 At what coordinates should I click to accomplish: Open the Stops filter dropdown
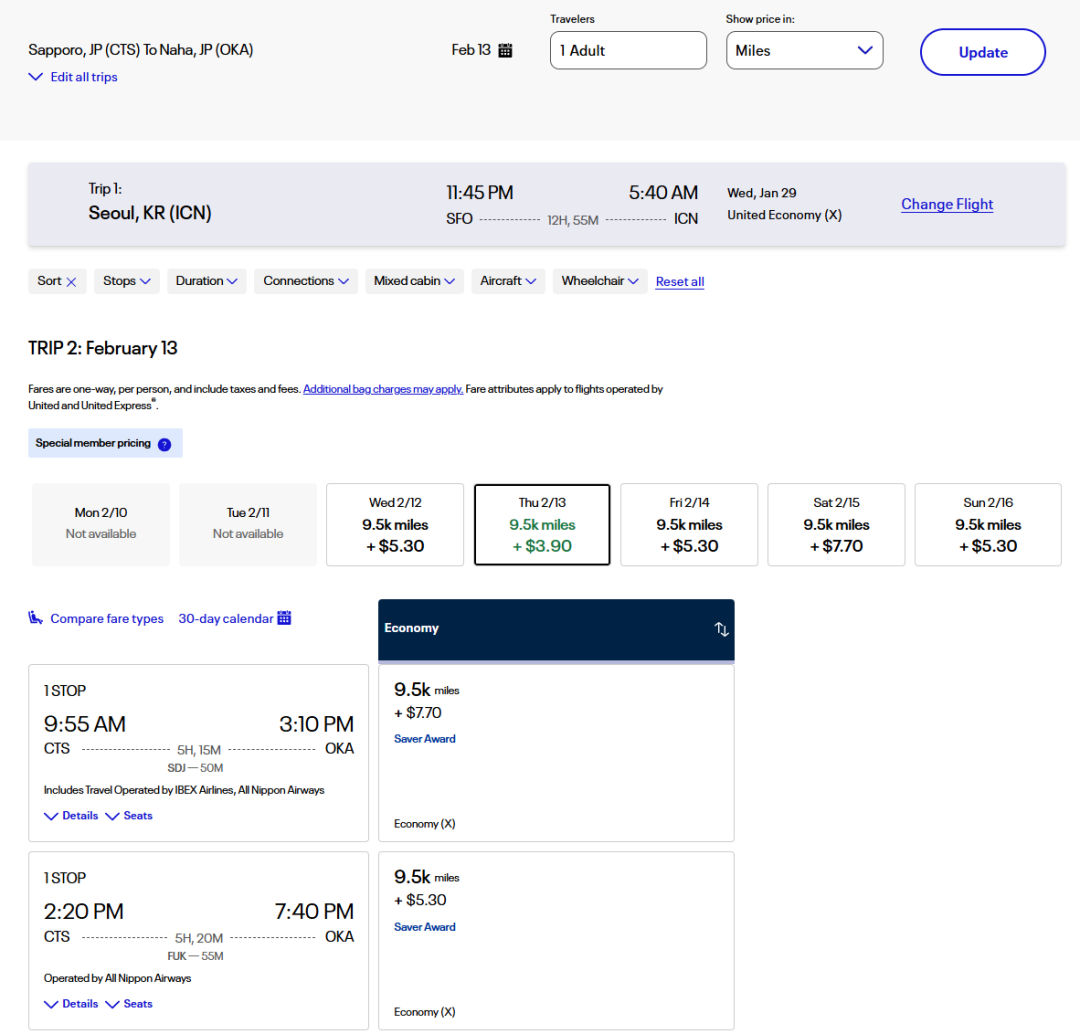127,281
